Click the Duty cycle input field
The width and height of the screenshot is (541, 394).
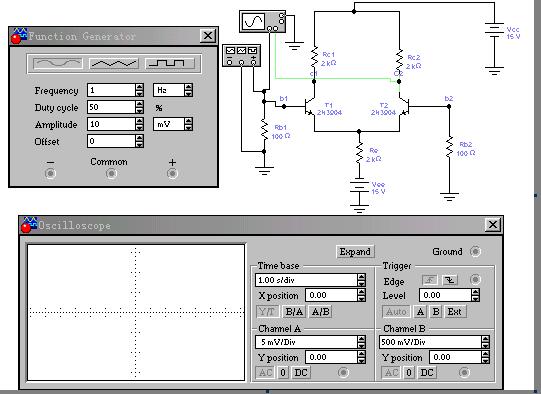(111, 107)
